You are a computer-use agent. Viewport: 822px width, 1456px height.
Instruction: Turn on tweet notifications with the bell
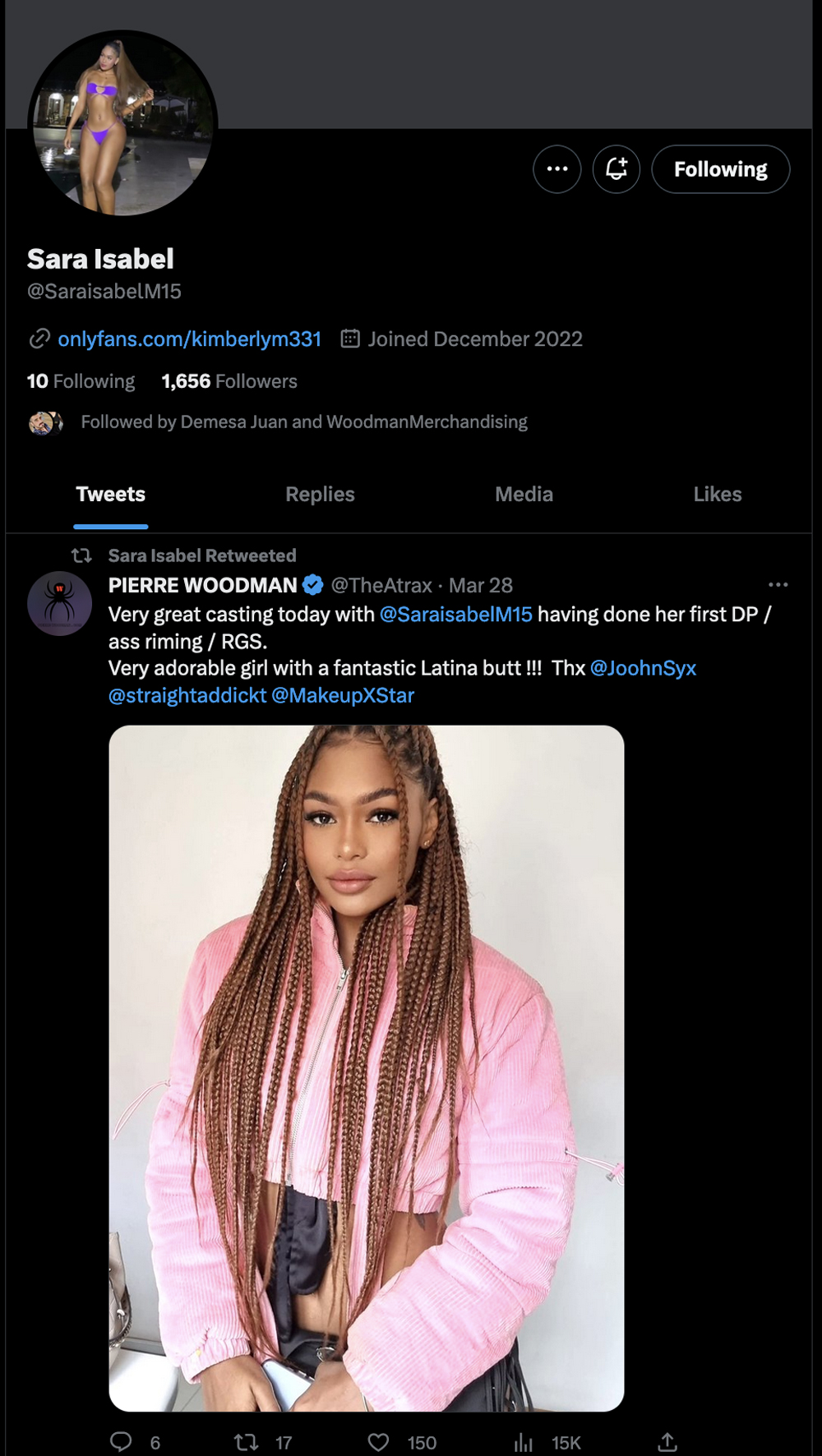click(x=616, y=169)
